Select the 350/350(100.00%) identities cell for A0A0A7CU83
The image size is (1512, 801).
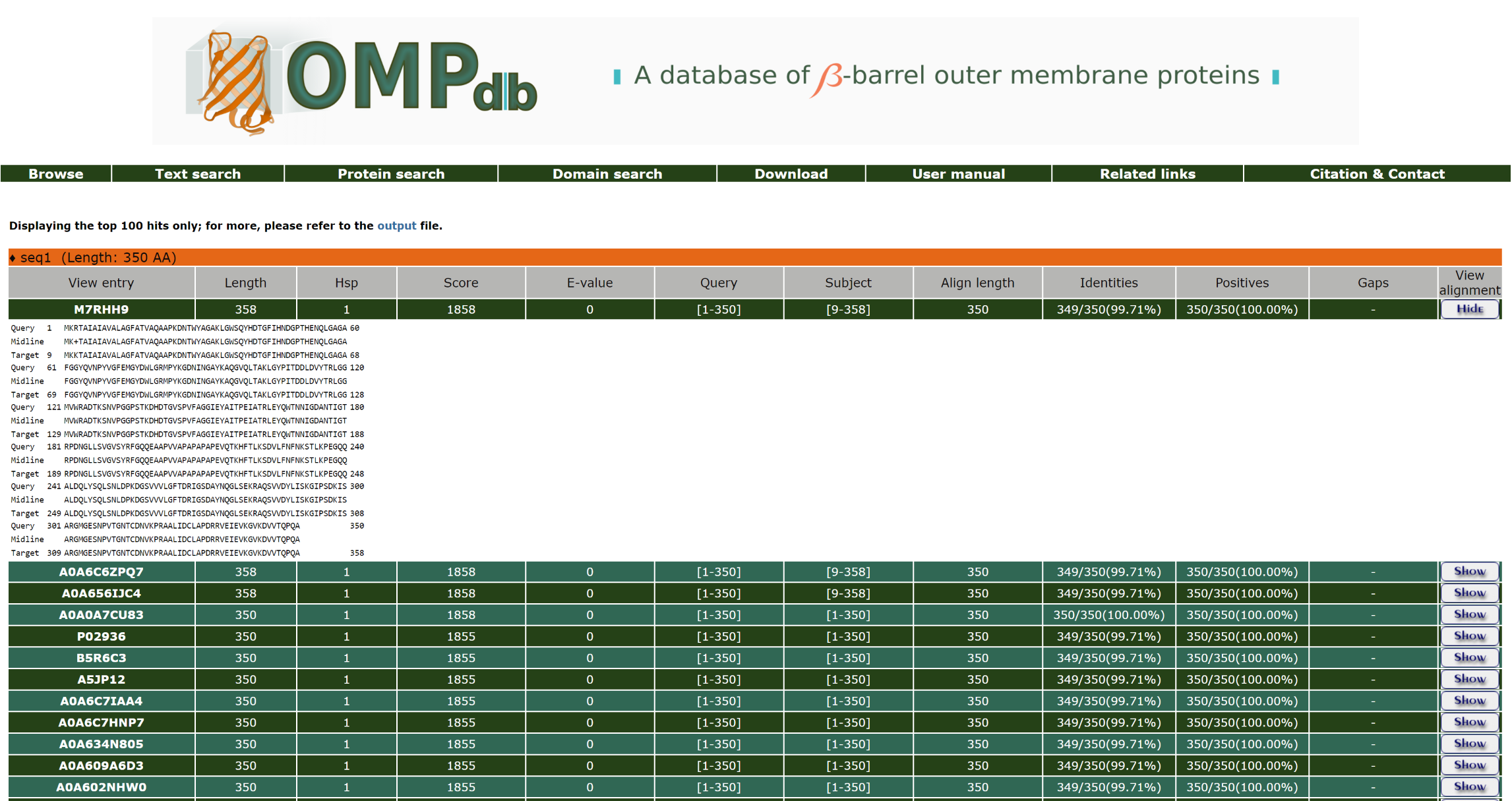coord(1108,614)
